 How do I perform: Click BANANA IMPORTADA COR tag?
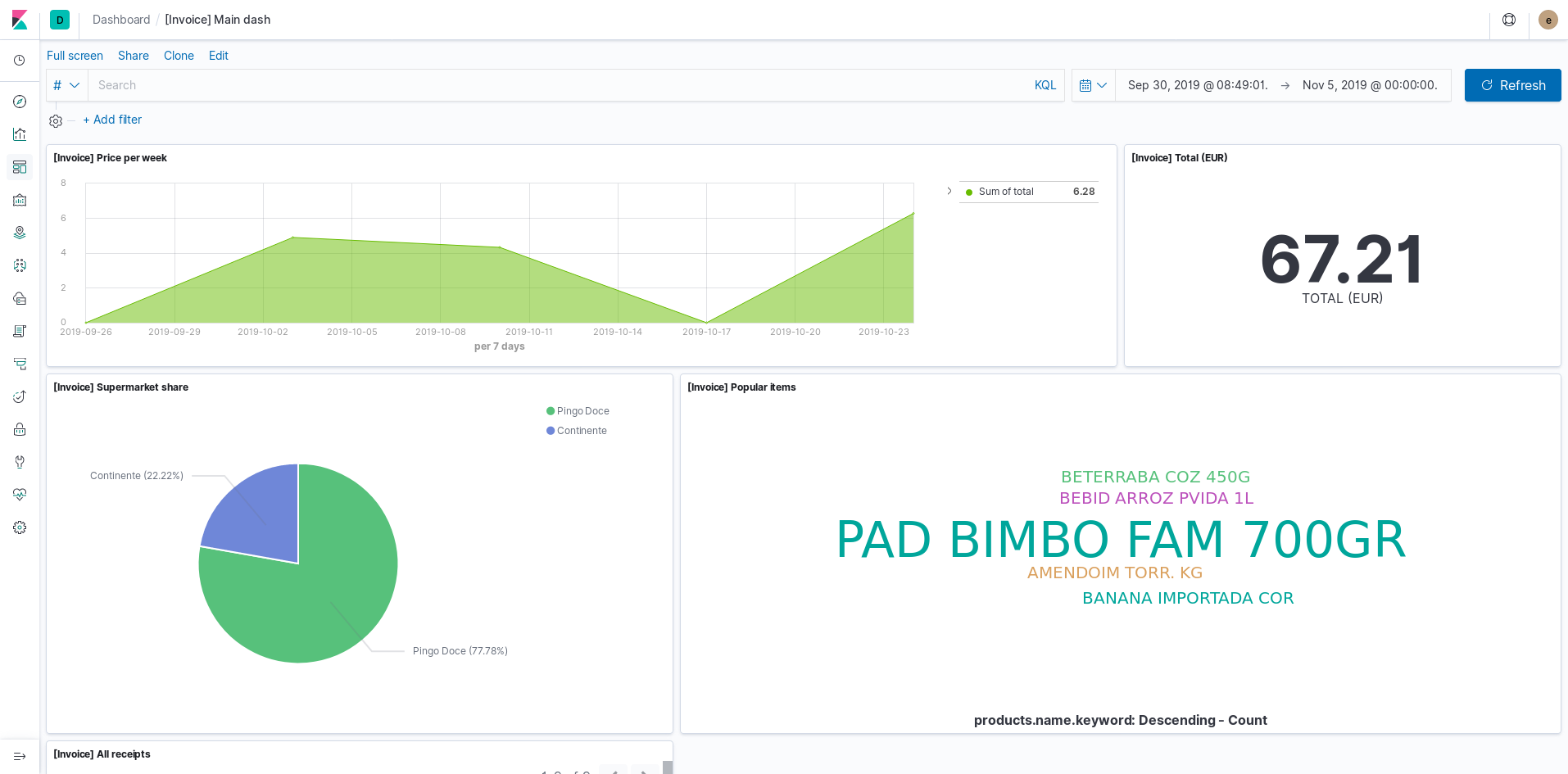coord(1188,598)
